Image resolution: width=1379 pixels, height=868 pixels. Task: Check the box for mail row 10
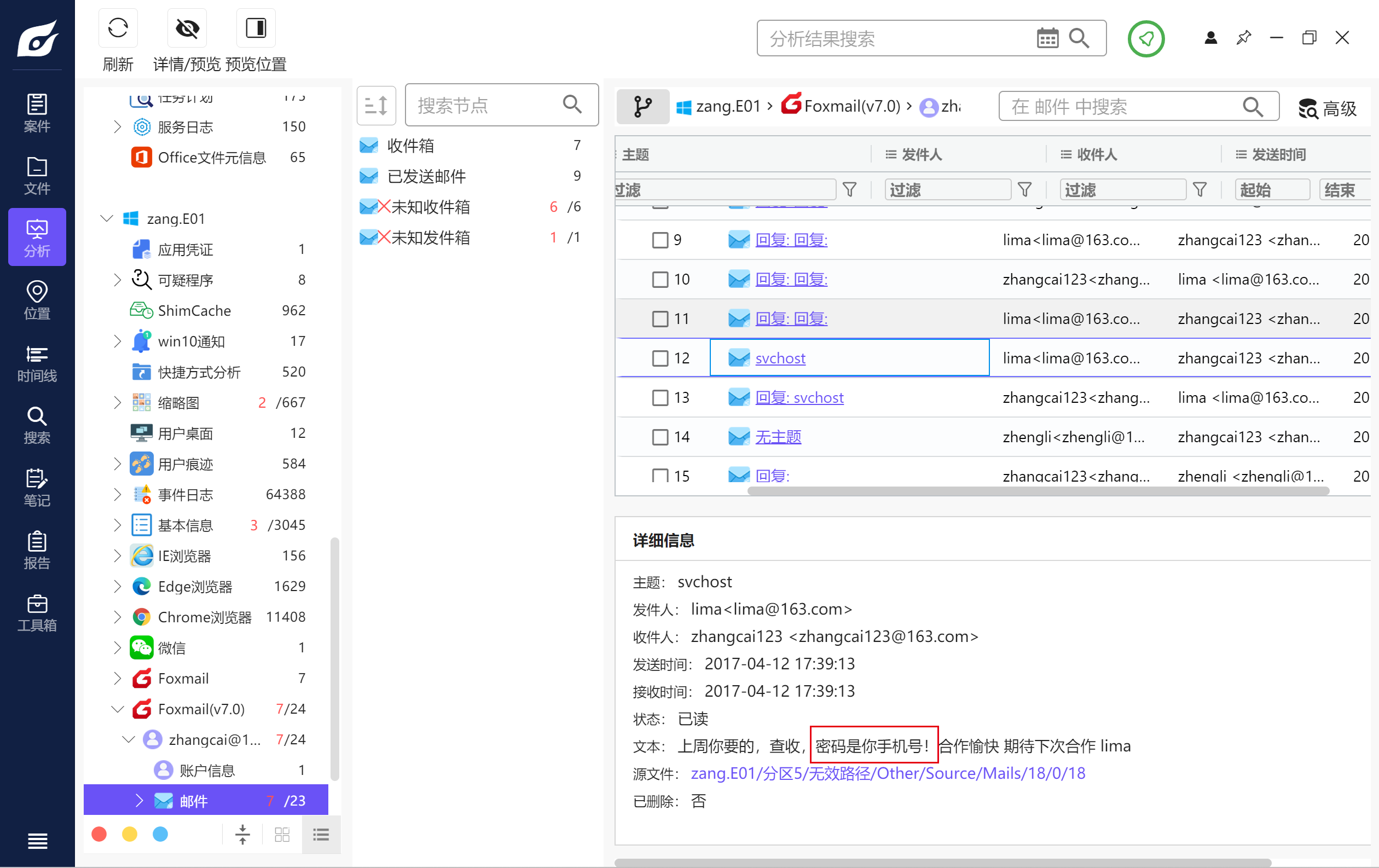coord(660,280)
